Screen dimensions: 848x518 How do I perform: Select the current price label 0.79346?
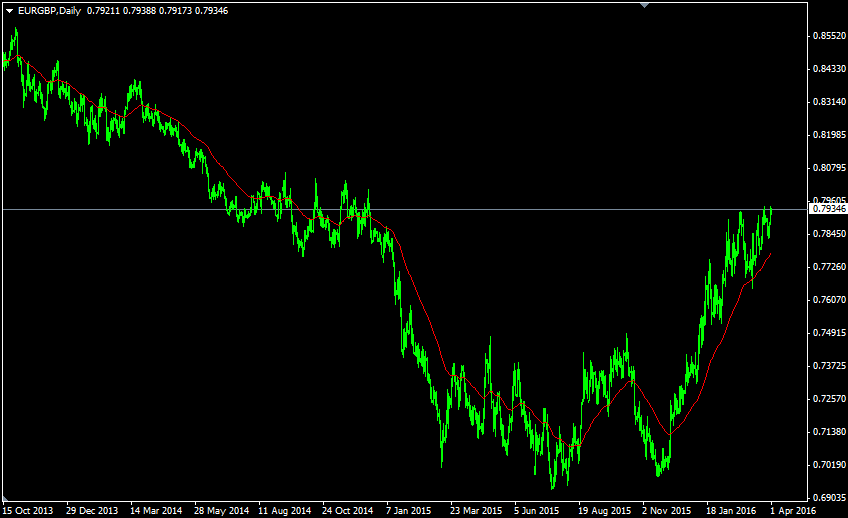click(x=828, y=209)
